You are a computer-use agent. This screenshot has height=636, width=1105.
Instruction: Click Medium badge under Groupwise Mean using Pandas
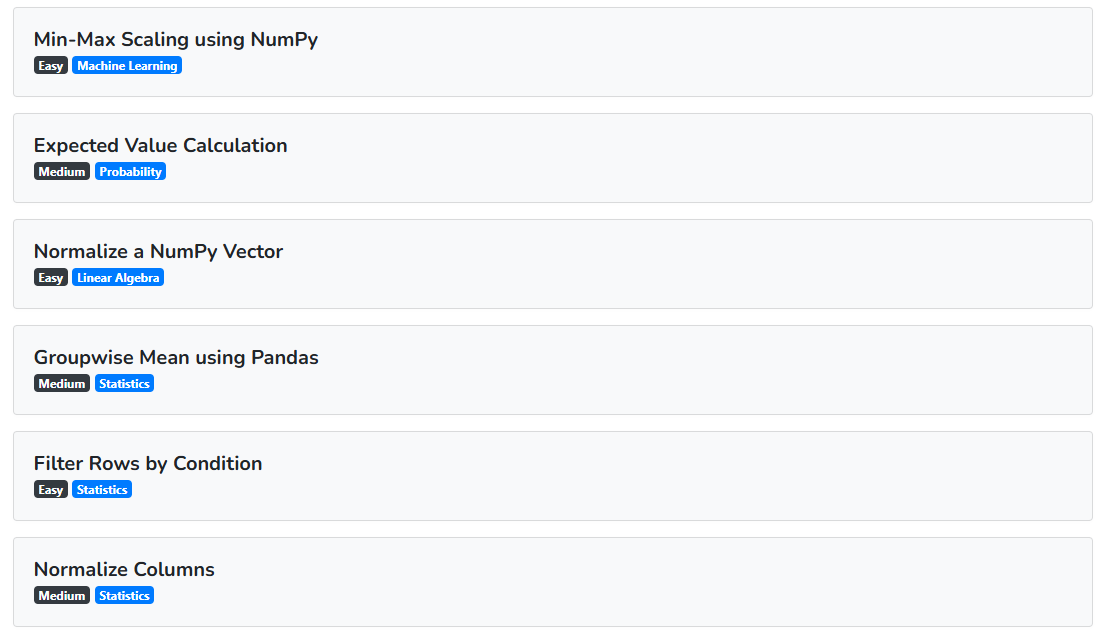pos(62,384)
